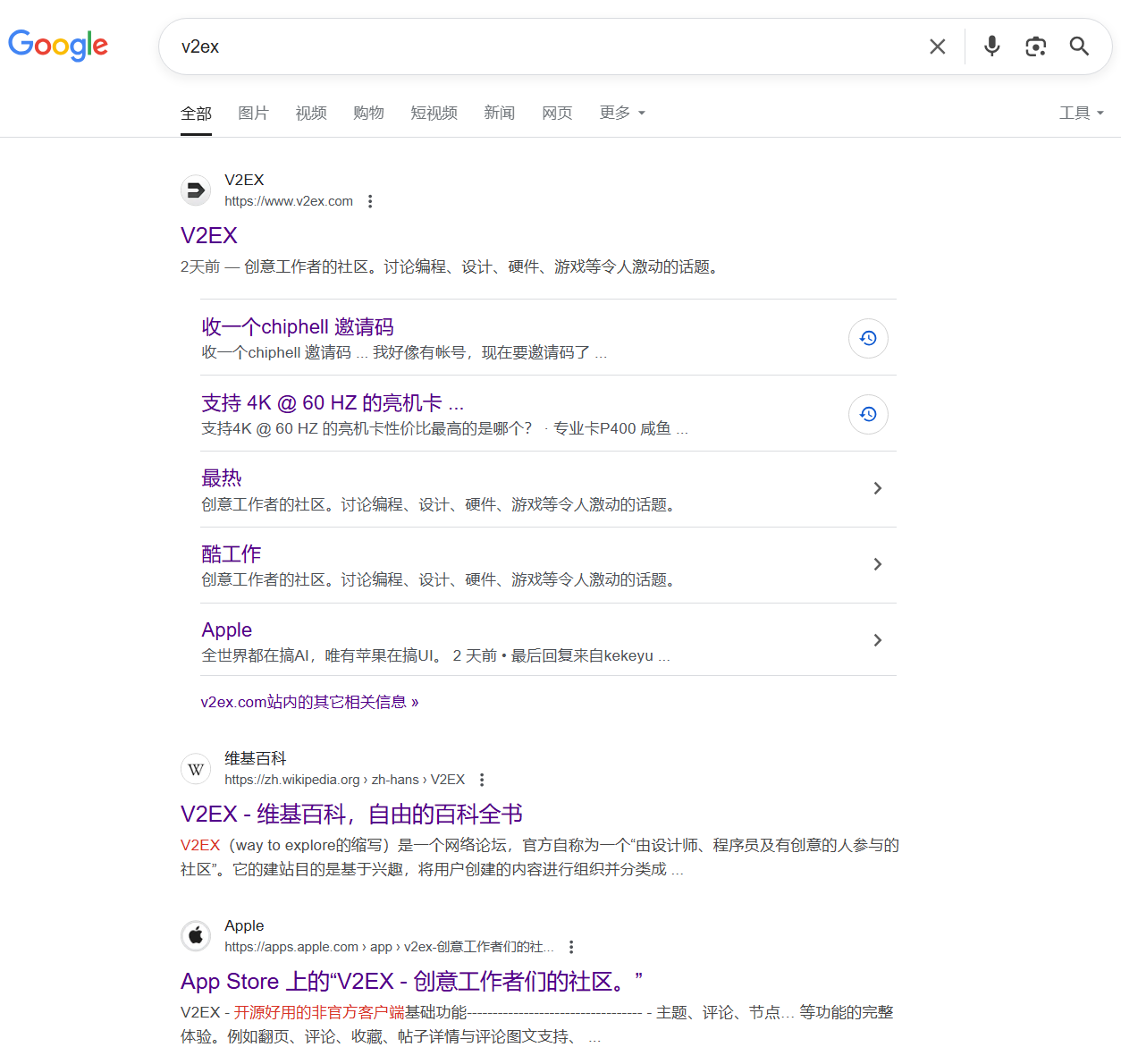Click the Wikipedia W favicon
Screen dimensions: 1121x1064
pyautogui.click(x=196, y=769)
